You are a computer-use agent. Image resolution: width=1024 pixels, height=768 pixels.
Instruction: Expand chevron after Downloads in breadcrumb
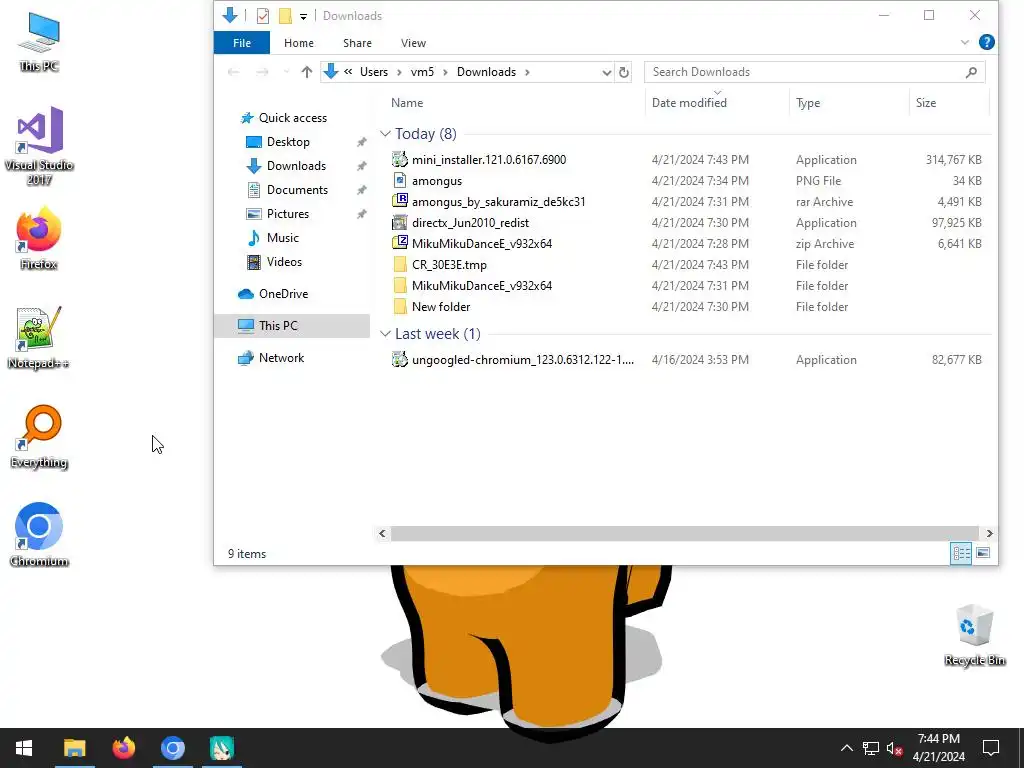(x=527, y=72)
